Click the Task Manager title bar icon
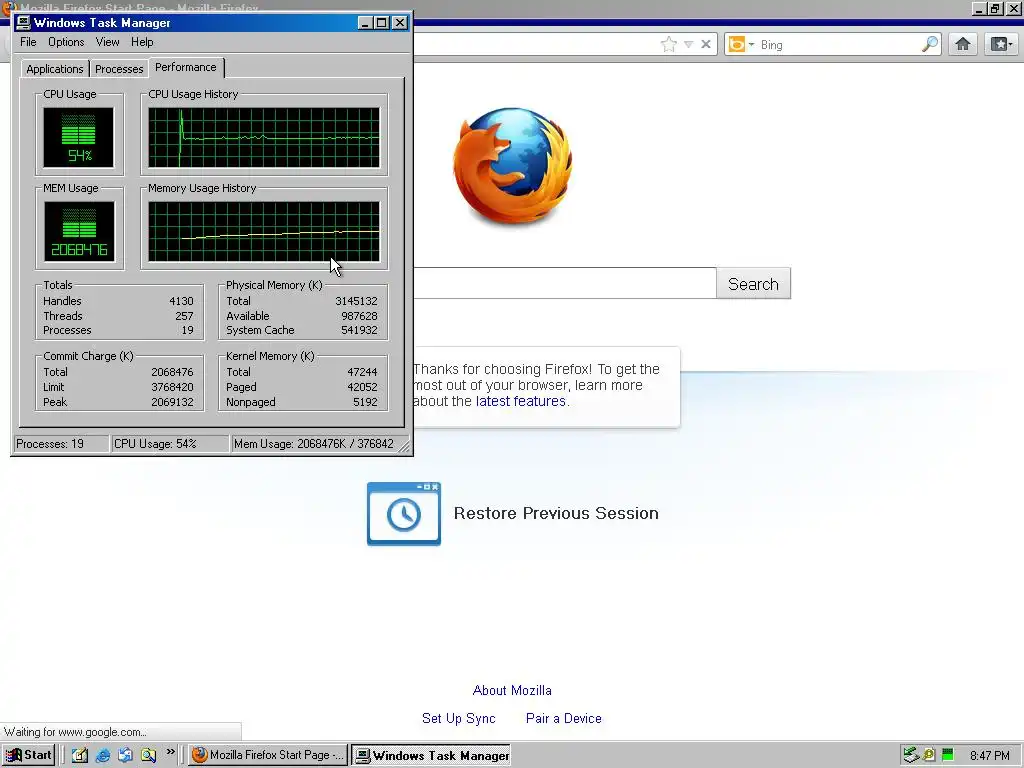1024x768 pixels. (x=23, y=23)
